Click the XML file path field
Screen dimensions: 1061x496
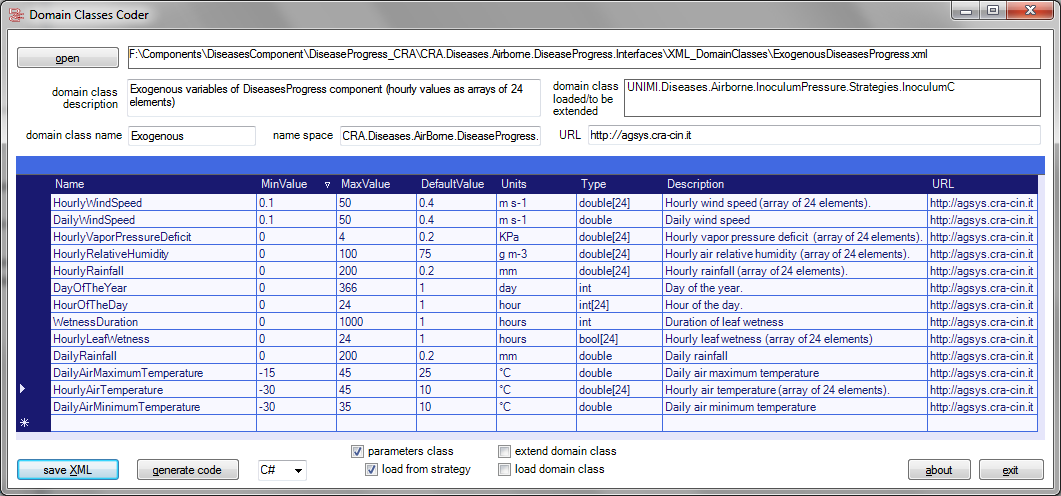pyautogui.click(x=583, y=58)
